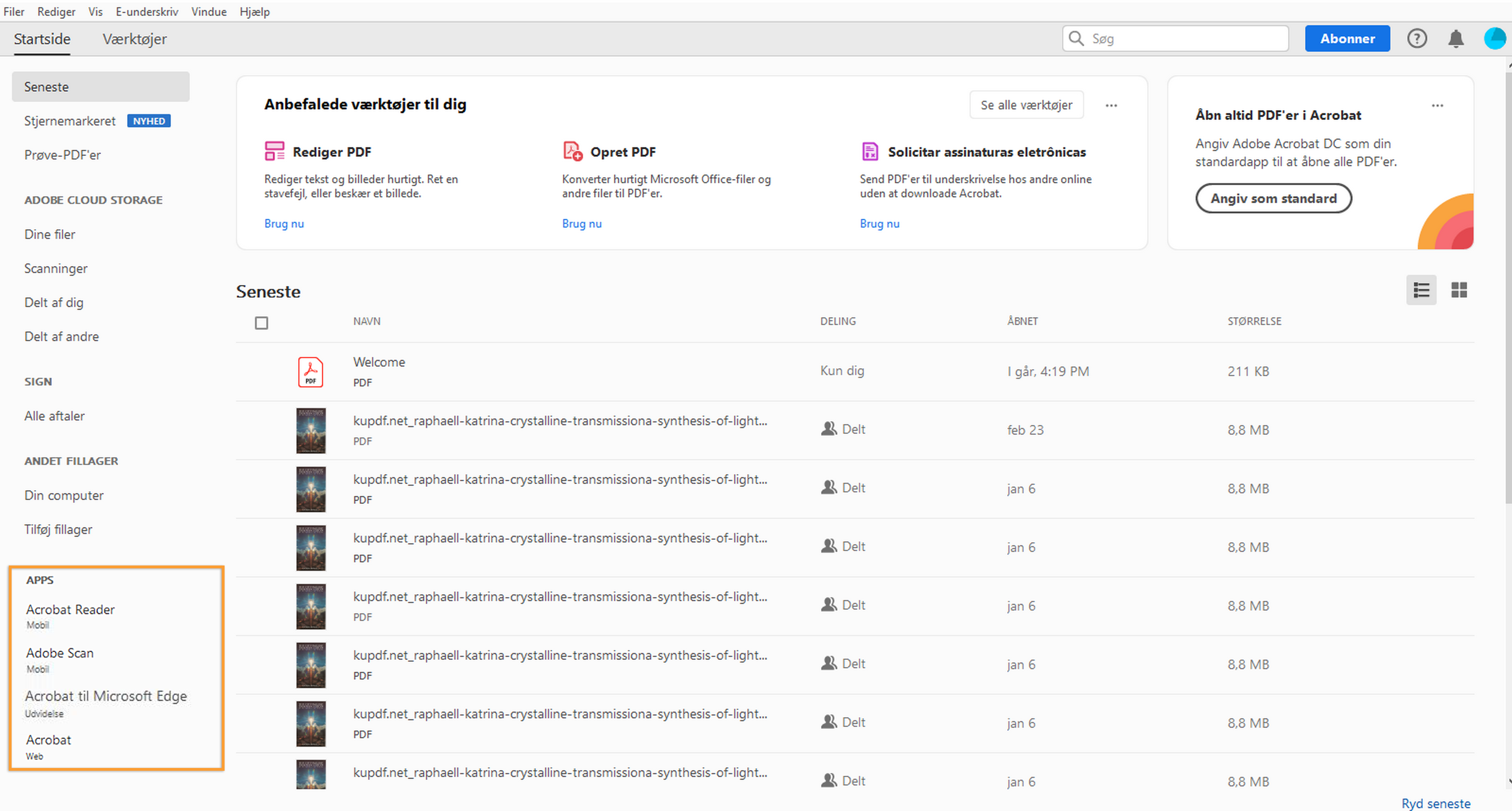The height and width of the screenshot is (811, 1512).
Task: Click the blue Abonner button
Action: point(1347,39)
